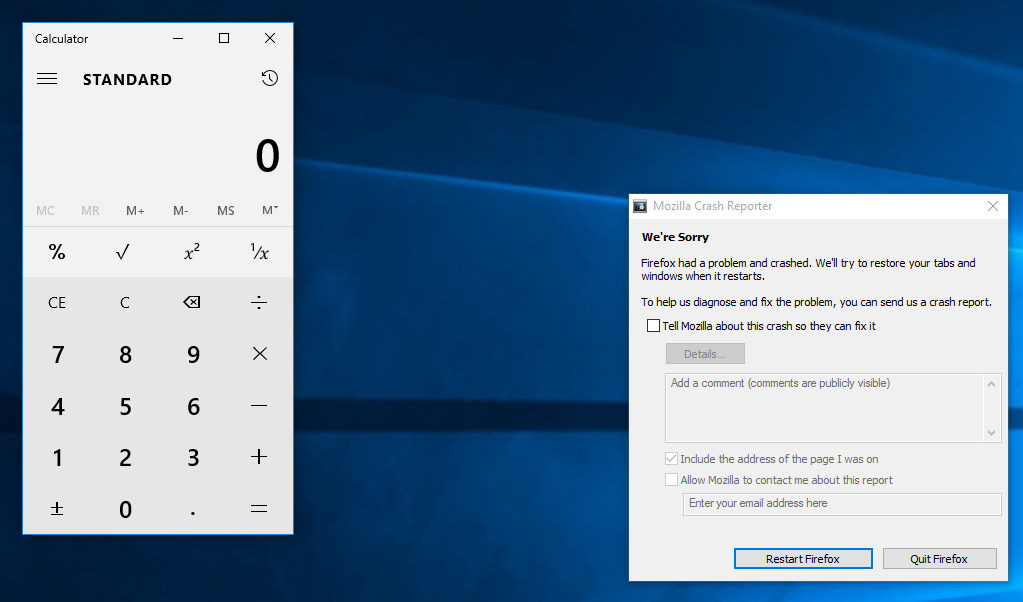Click the backspace key in Calculator

(192, 302)
